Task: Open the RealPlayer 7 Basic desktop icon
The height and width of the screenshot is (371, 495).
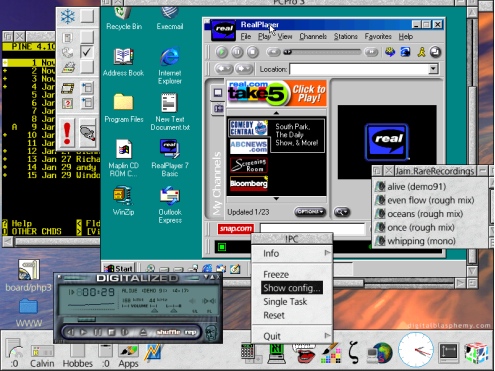Action: tap(170, 159)
